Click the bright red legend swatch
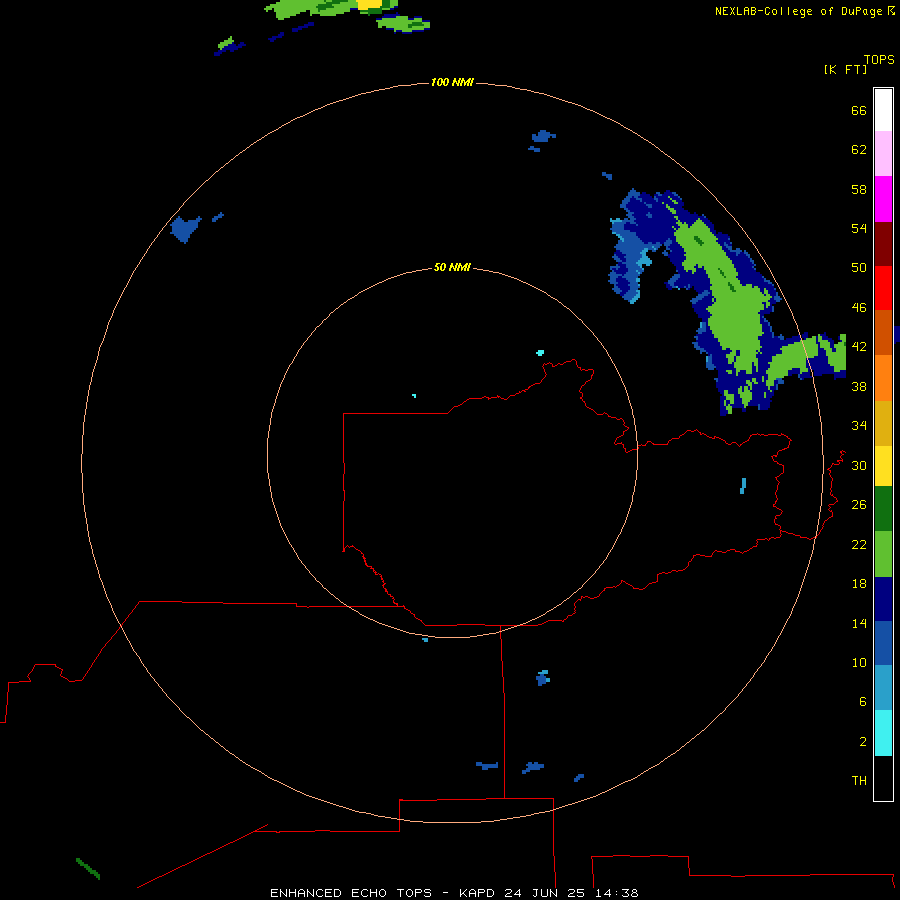This screenshot has width=900, height=900. [x=883, y=288]
